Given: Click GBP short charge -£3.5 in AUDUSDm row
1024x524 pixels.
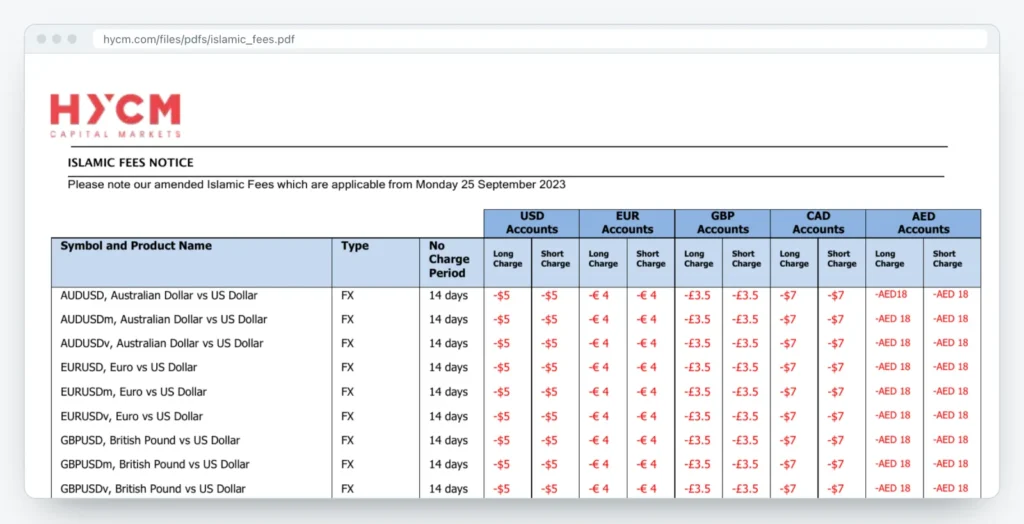Looking at the screenshot, I should (x=745, y=319).
